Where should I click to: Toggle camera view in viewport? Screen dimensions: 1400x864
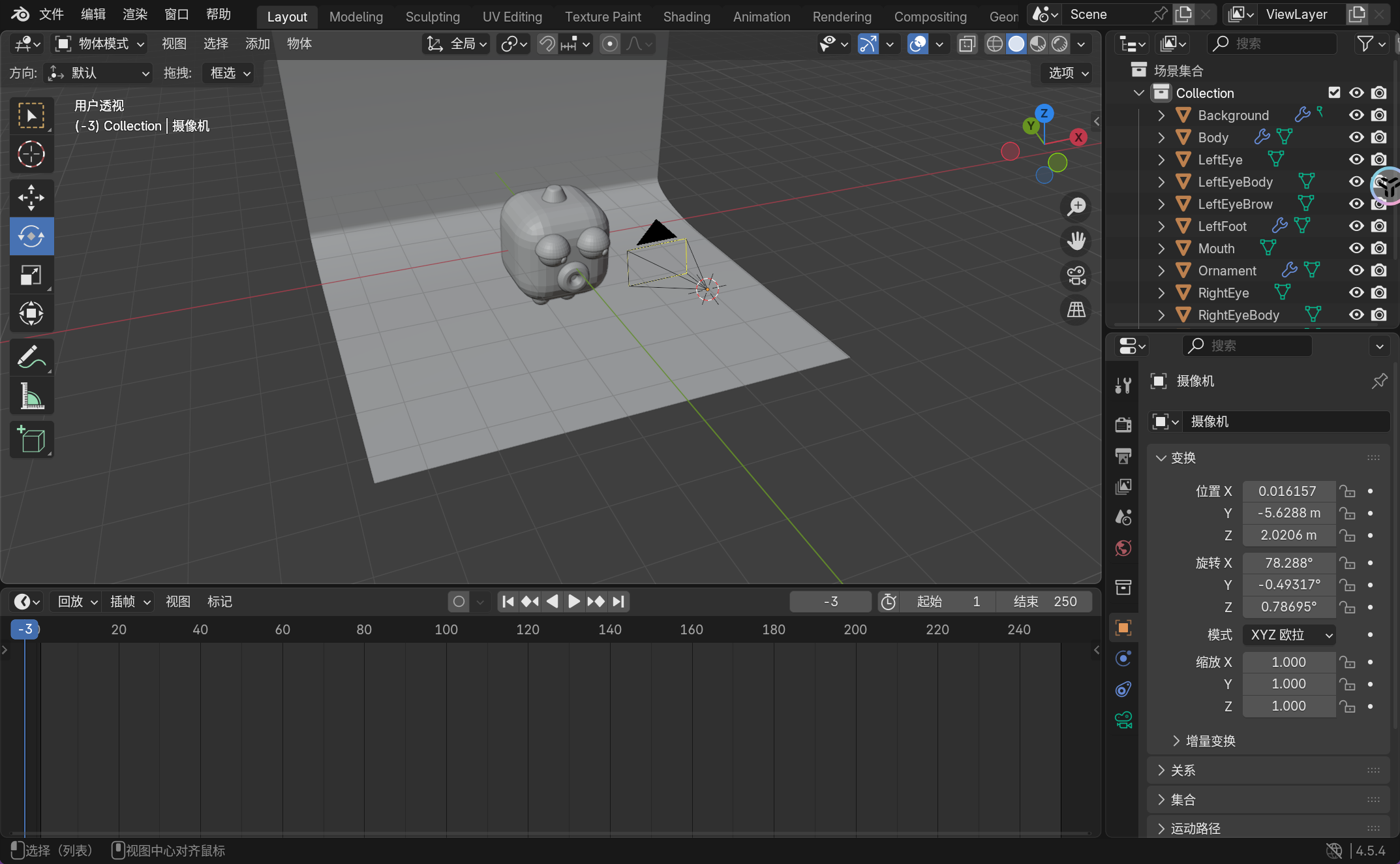[x=1076, y=275]
